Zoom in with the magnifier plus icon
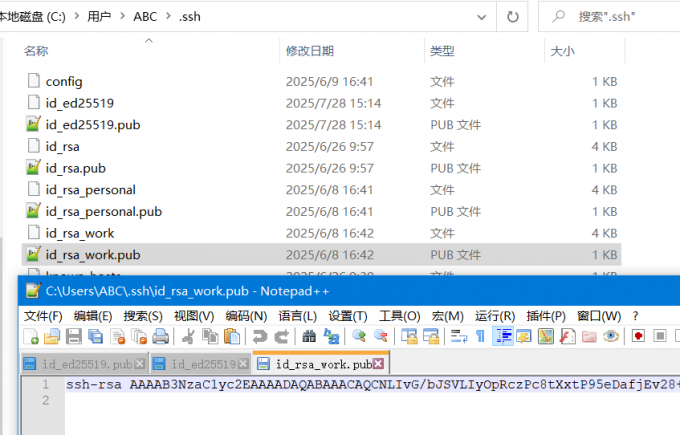The image size is (680, 435). [x=359, y=337]
